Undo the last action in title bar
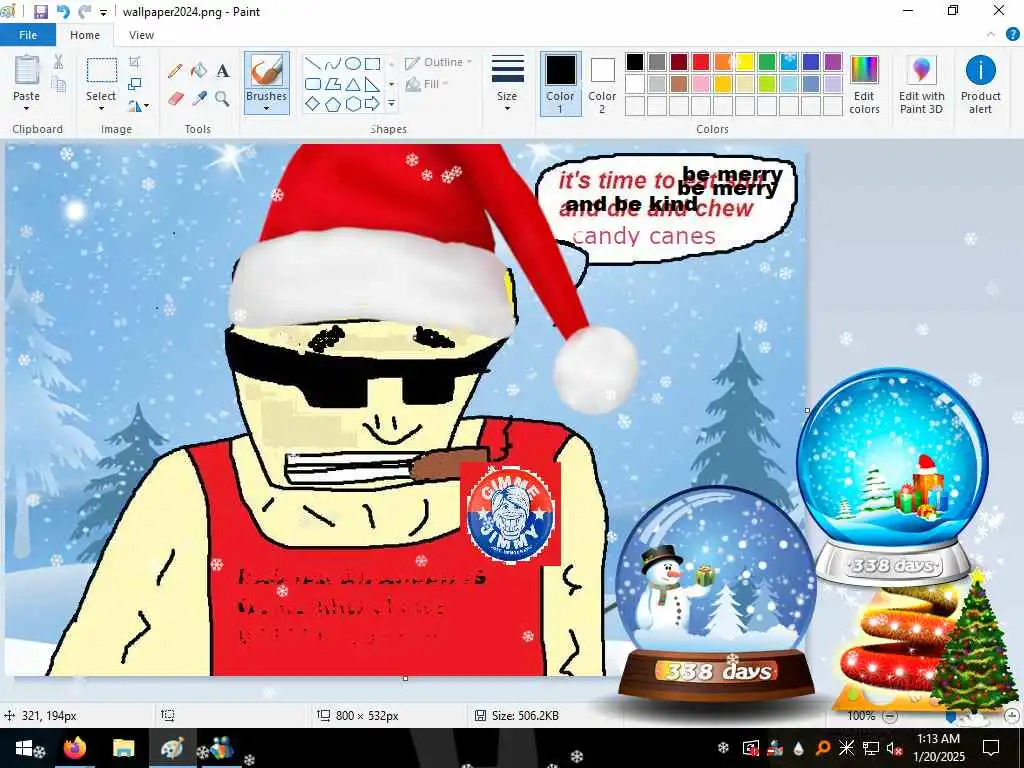This screenshot has height=768, width=1024. (x=63, y=12)
